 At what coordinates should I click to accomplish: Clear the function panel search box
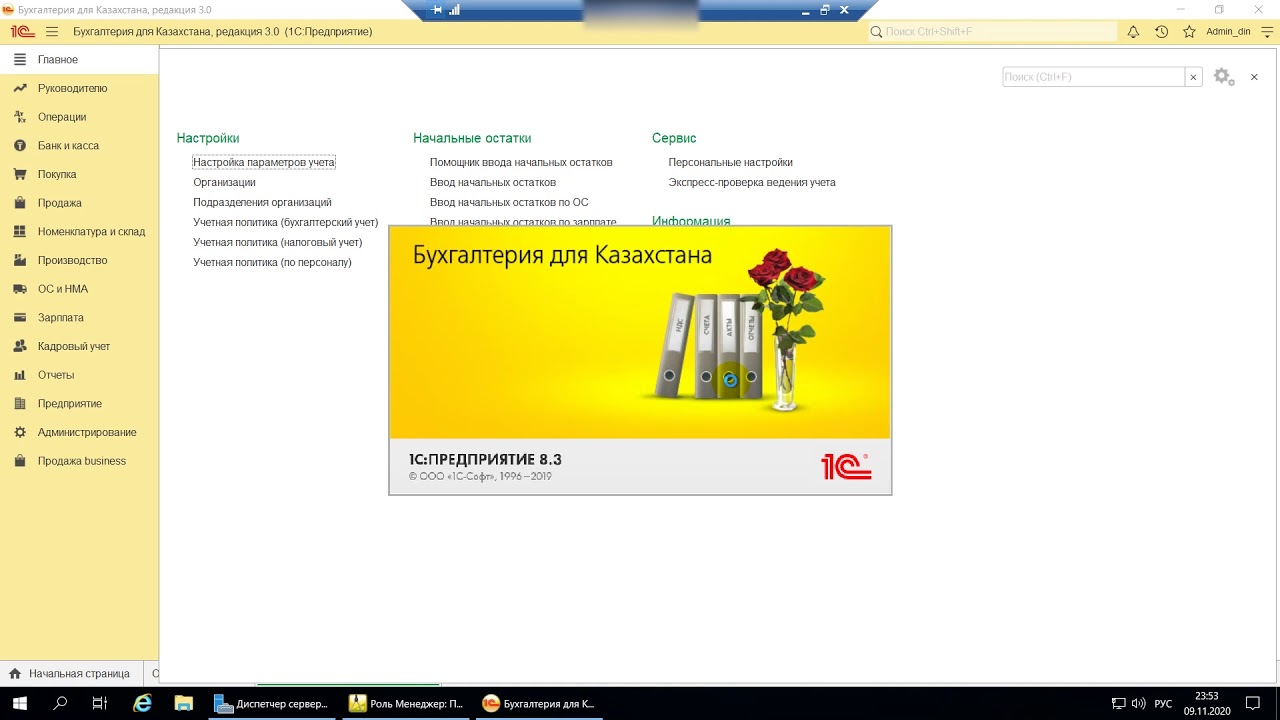[x=1193, y=77]
